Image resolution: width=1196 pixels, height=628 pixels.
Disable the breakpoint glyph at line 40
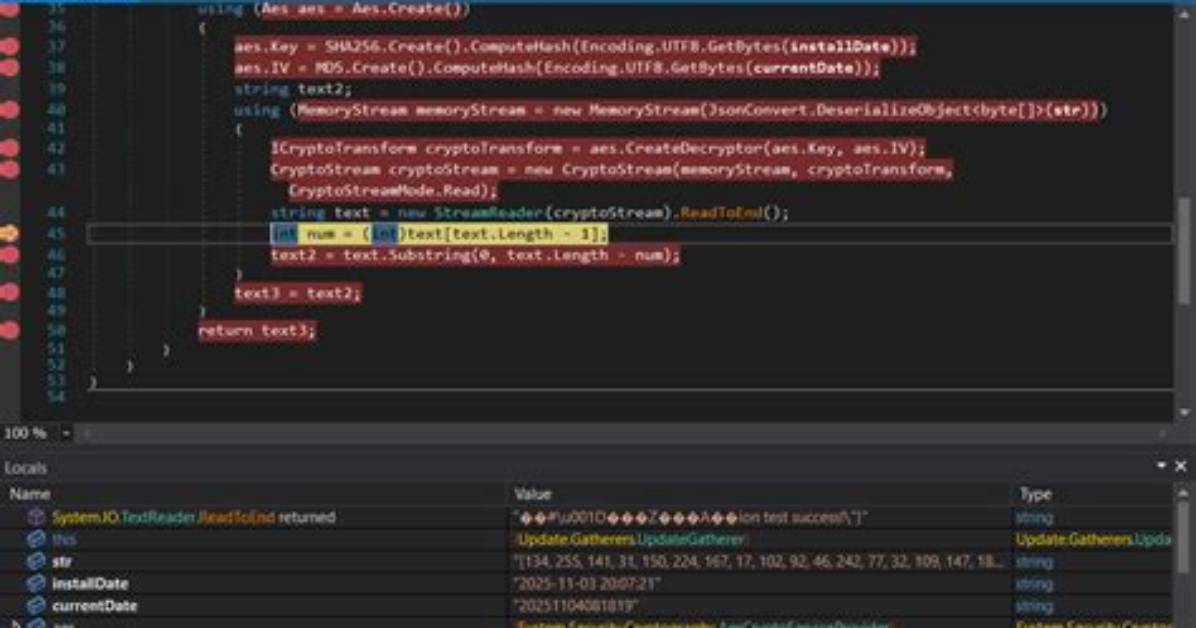click(8, 111)
